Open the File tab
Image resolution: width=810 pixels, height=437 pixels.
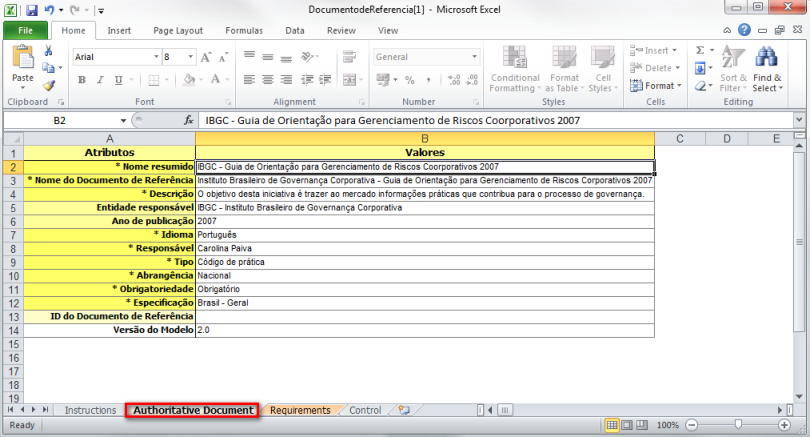point(25,30)
